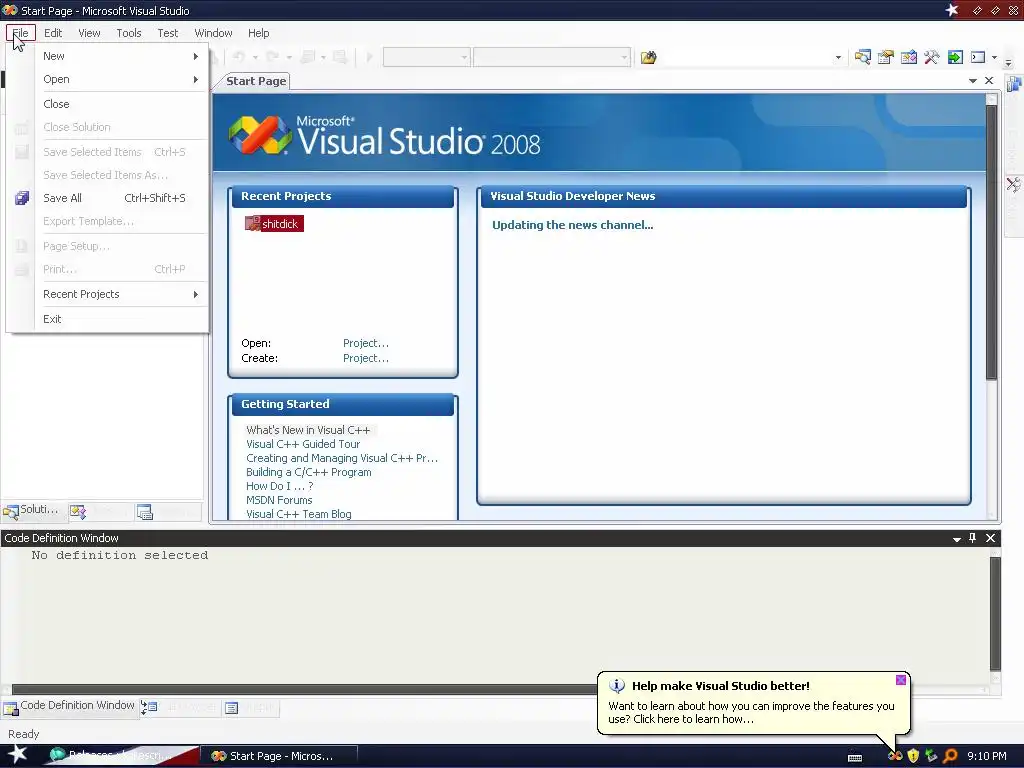1024x768 pixels.
Task: Open the View menu
Action: (x=89, y=33)
